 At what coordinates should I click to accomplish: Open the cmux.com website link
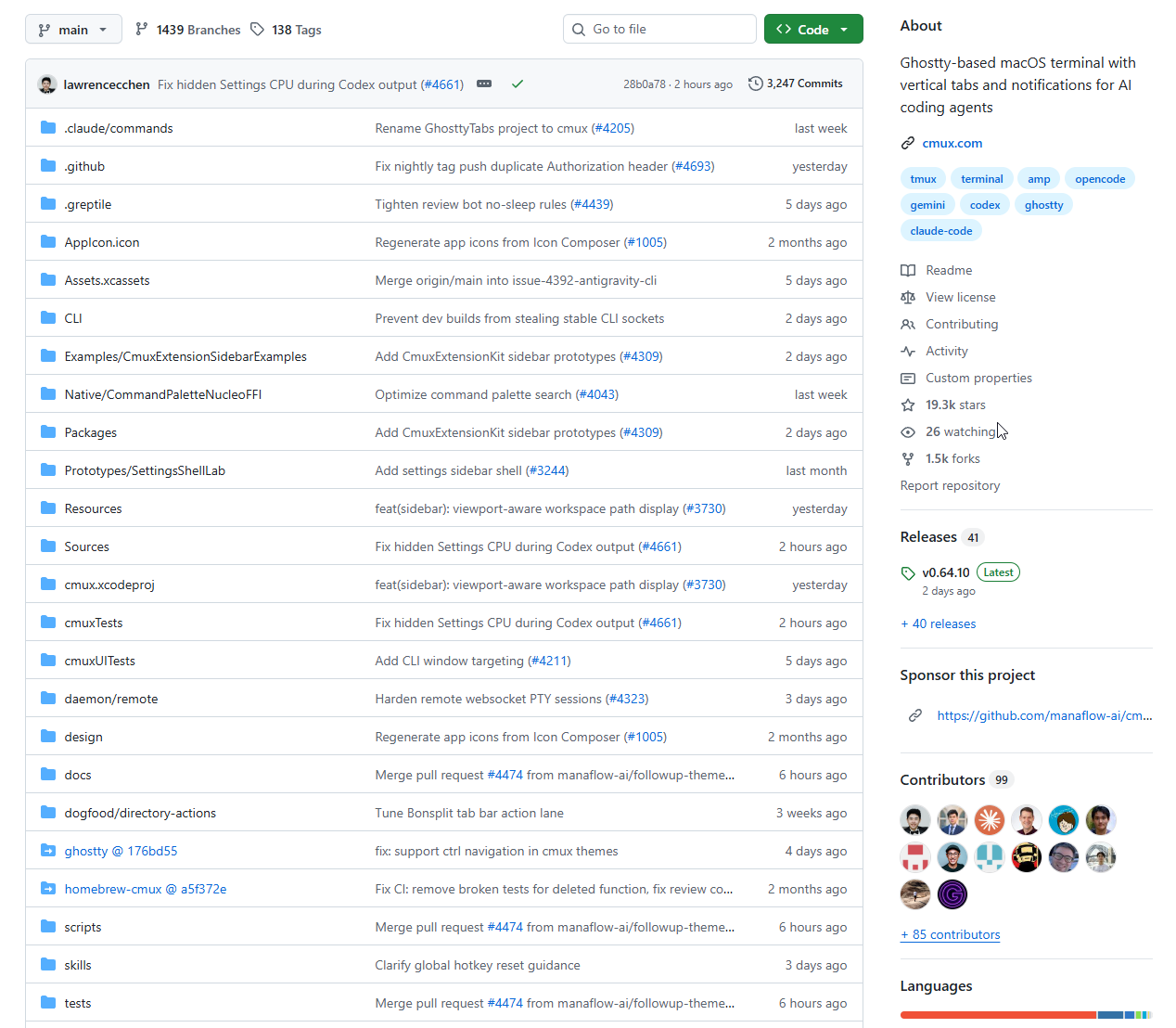952,143
